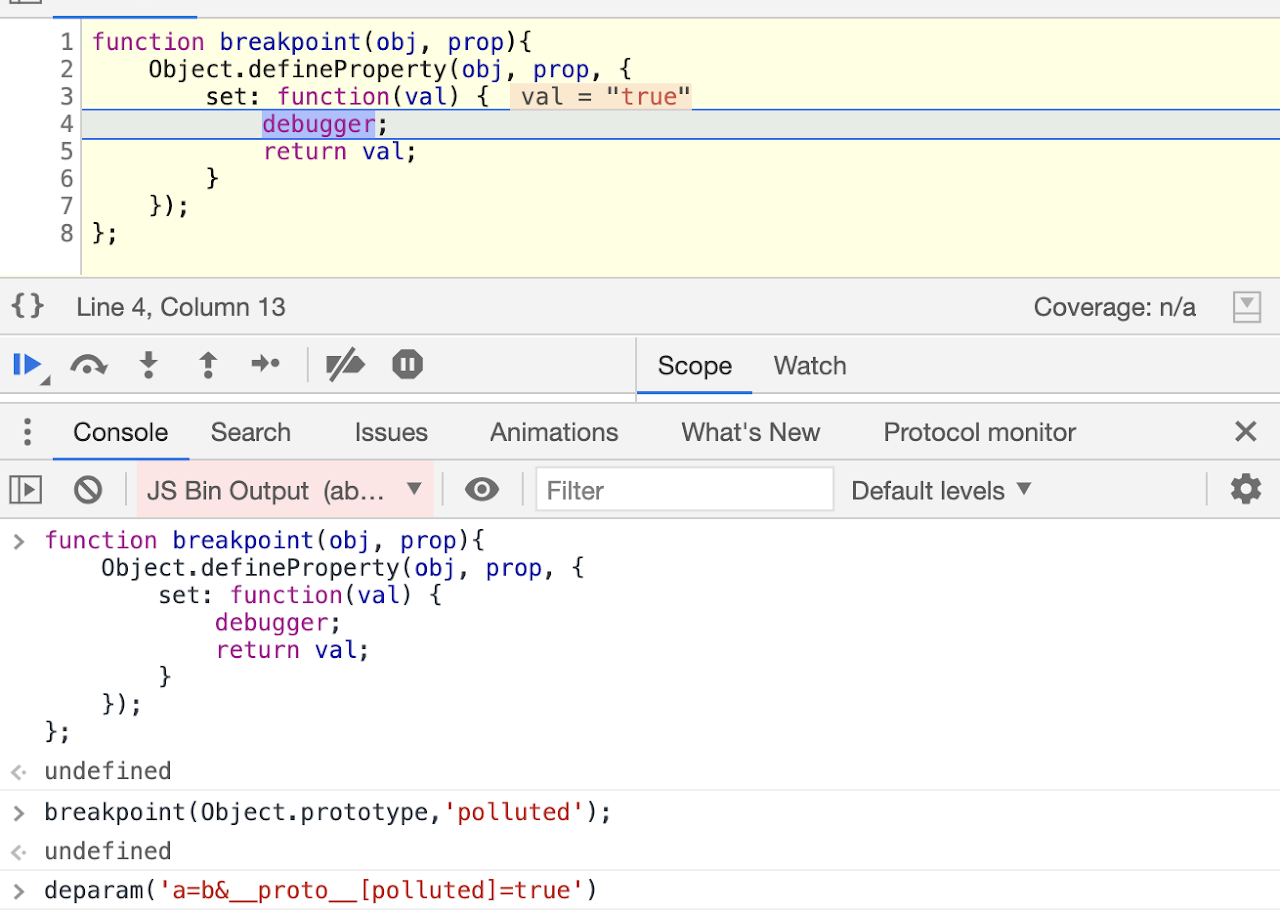Screen dimensions: 1280x922
Task: Click line number 8 in gutter
Action: (66, 234)
